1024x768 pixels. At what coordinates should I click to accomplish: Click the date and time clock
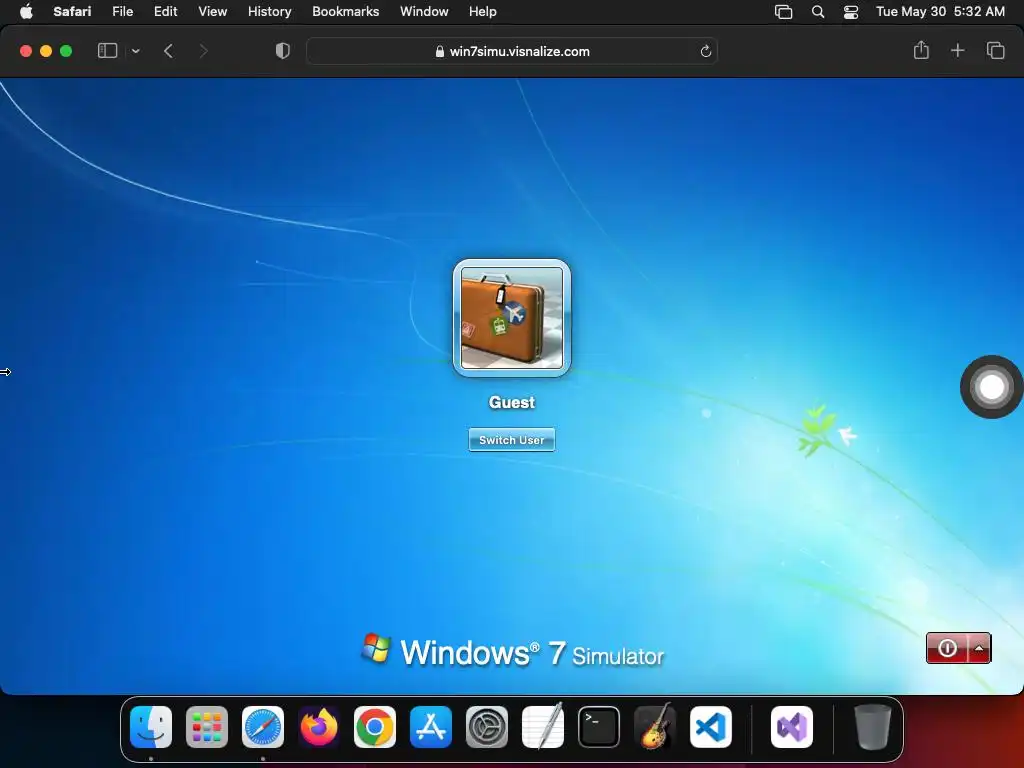pyautogui.click(x=940, y=12)
